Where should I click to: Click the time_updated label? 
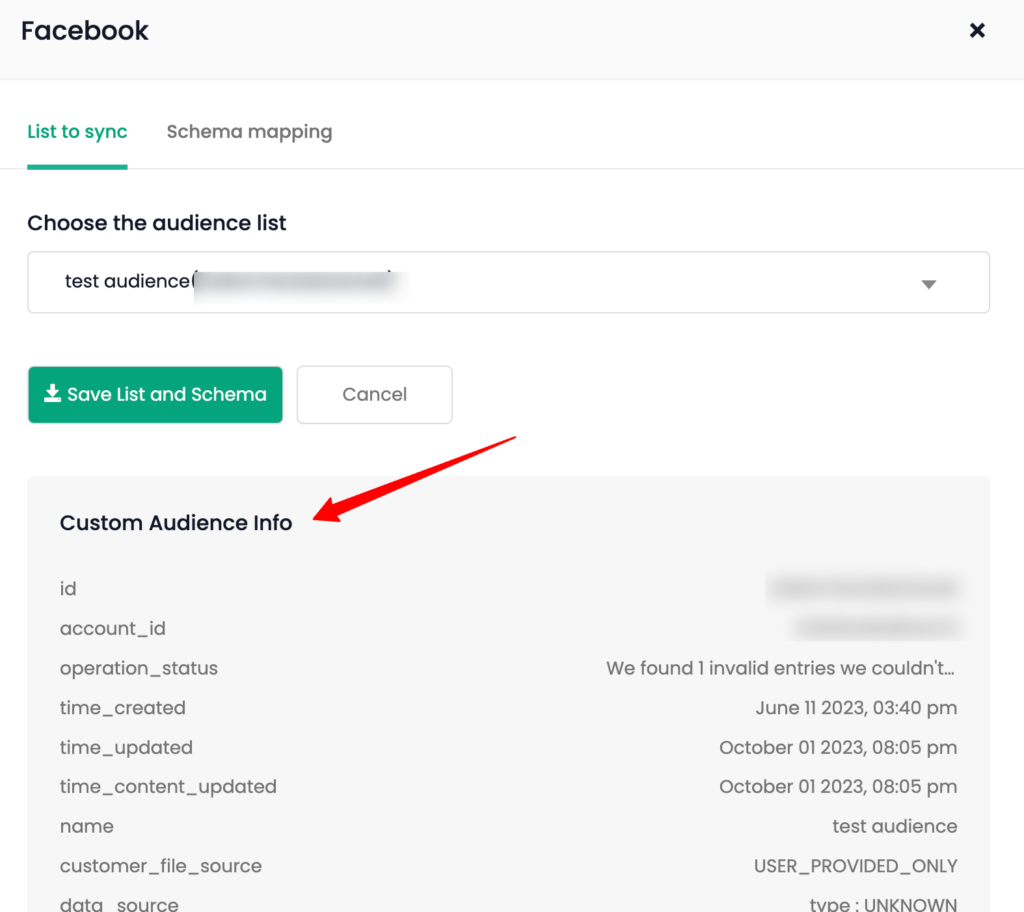(126, 747)
